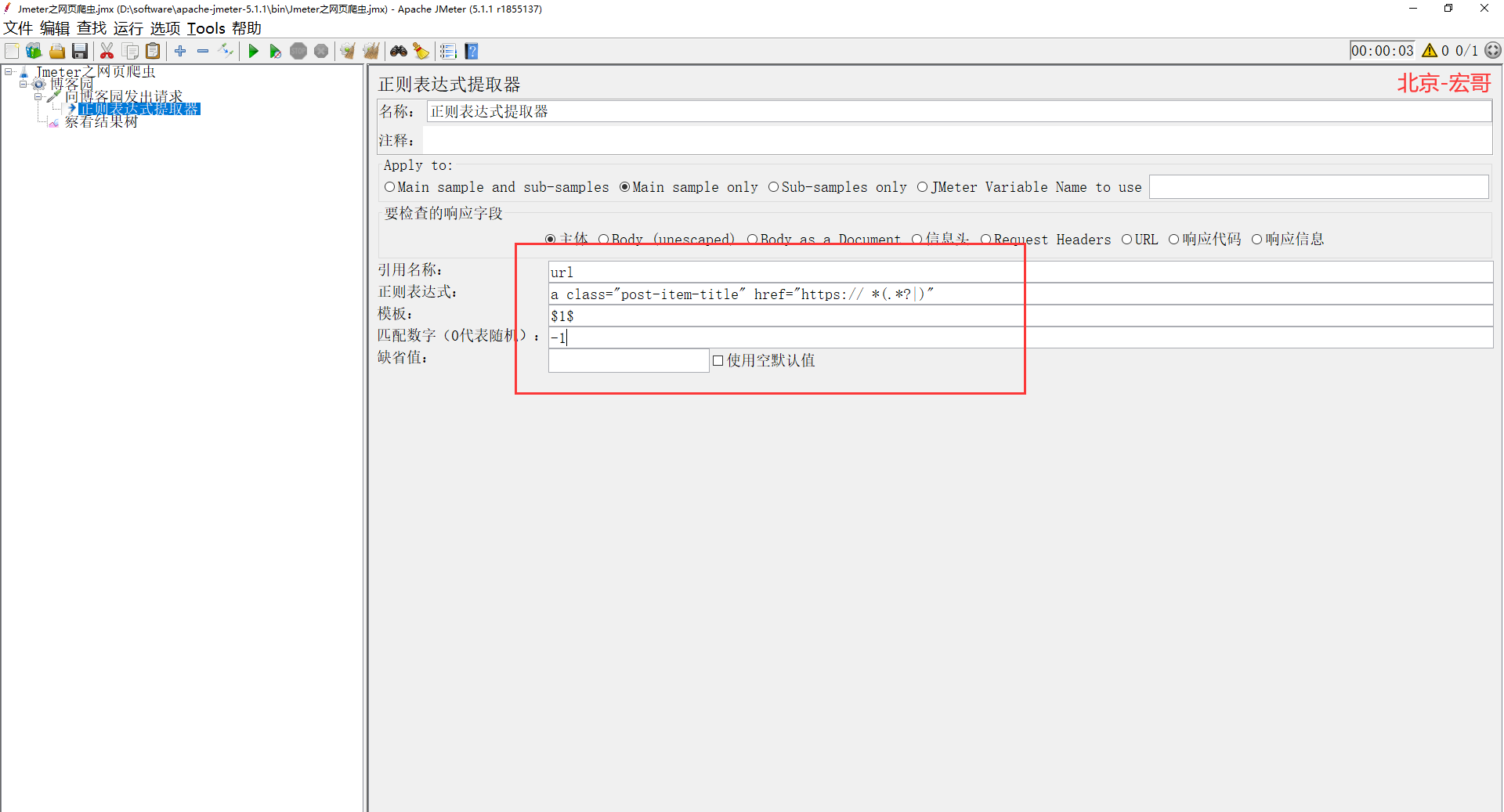Open the 运行 menu
1504x812 pixels.
point(128,28)
